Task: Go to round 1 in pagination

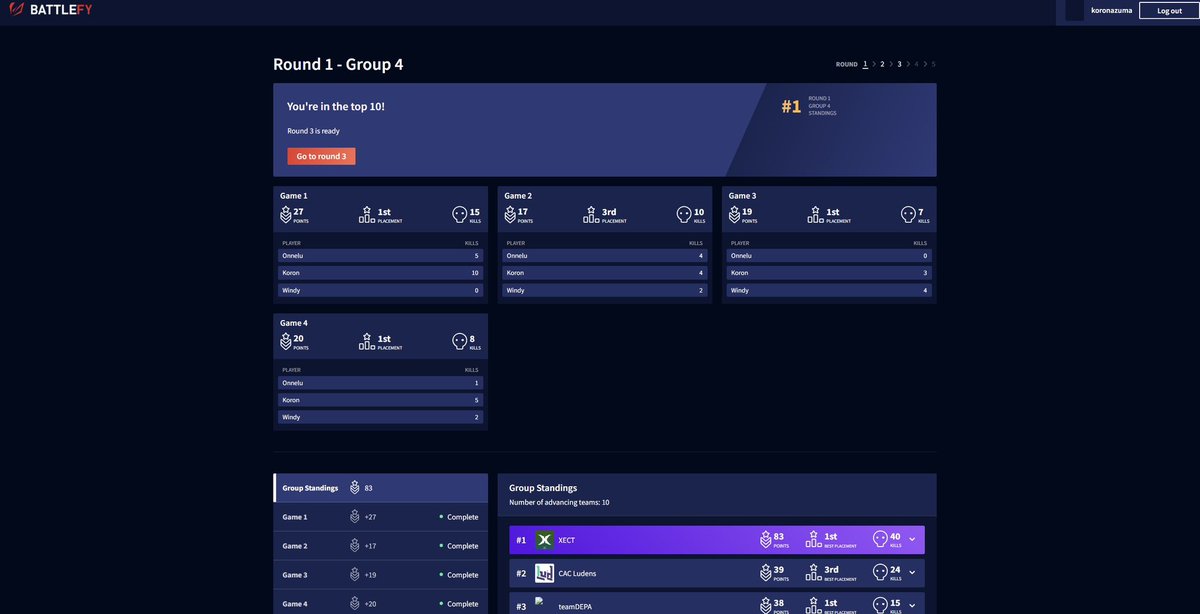Action: 865,64
